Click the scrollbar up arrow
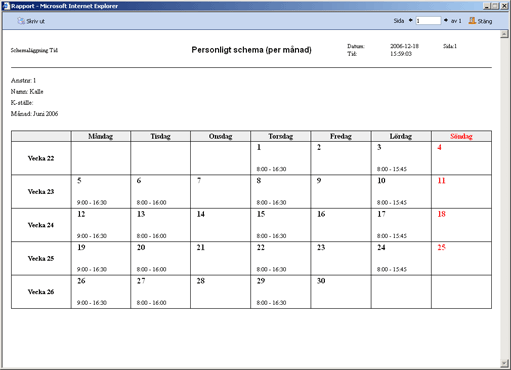 click(x=504, y=34)
